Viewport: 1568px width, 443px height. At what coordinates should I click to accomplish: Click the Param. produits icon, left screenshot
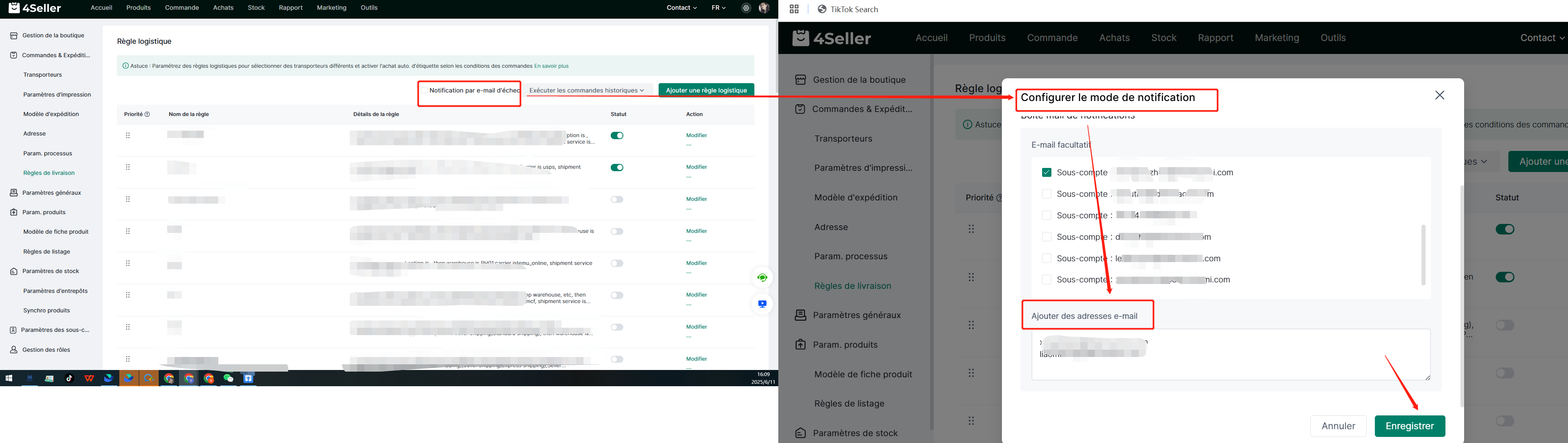click(14, 213)
